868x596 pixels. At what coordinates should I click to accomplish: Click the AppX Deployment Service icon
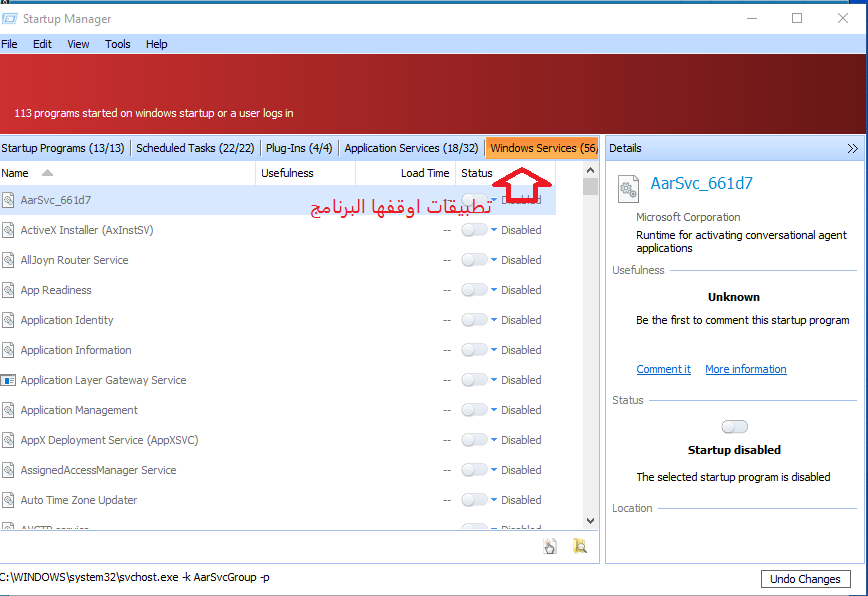8,440
